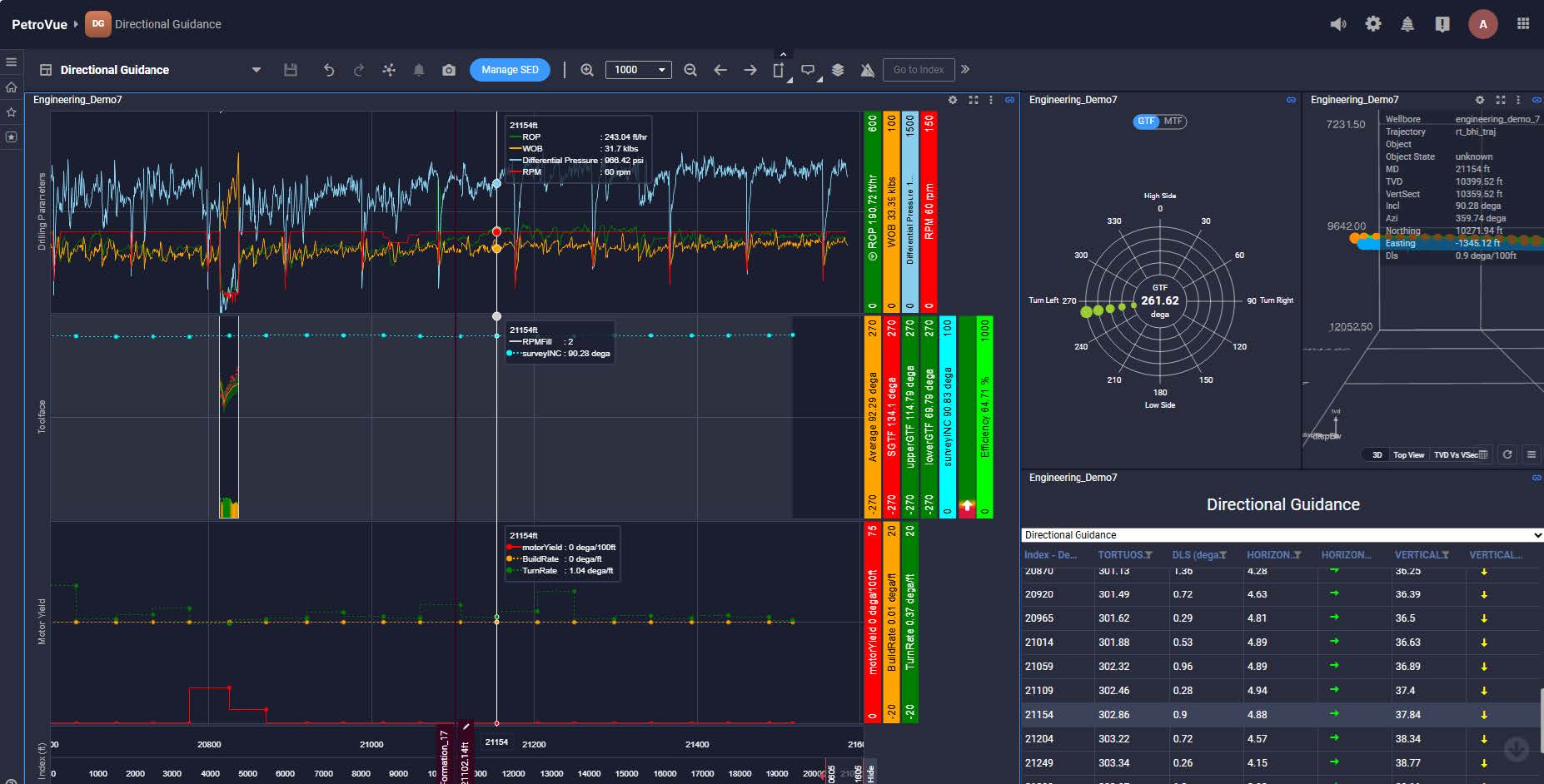This screenshot has width=1544, height=784.
Task: Switch the toolface gauge to MTF
Action: [1173, 122]
